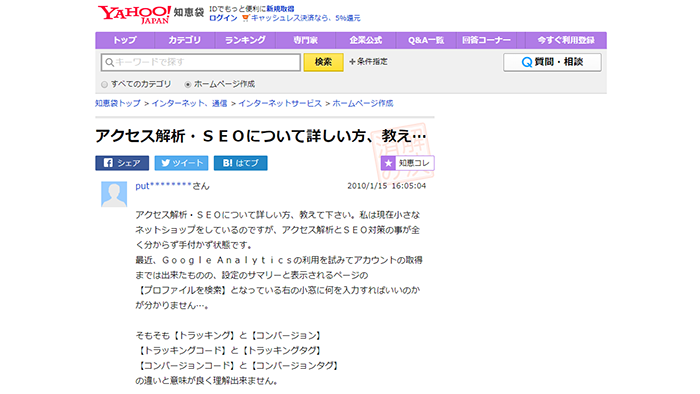The image size is (700, 394).
Task: Click the yellow 検索 button
Action: [323, 62]
